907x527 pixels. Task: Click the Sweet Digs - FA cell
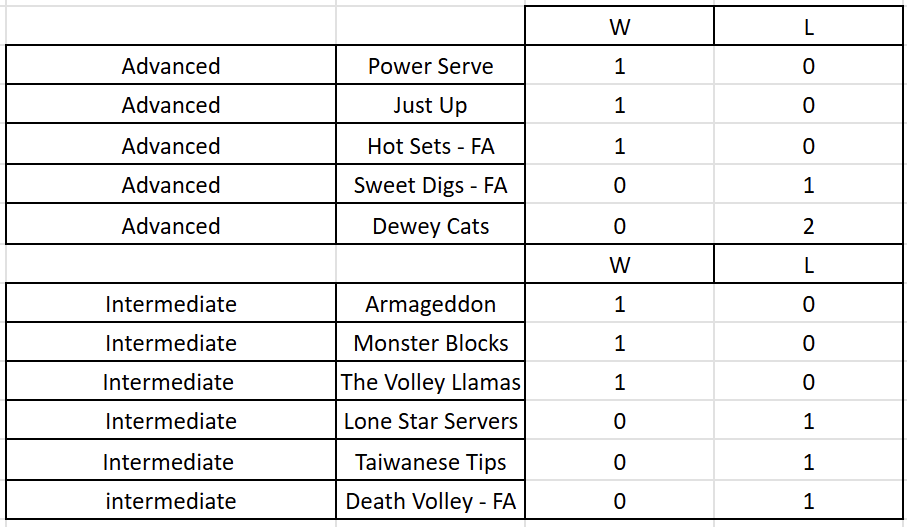pyautogui.click(x=430, y=185)
